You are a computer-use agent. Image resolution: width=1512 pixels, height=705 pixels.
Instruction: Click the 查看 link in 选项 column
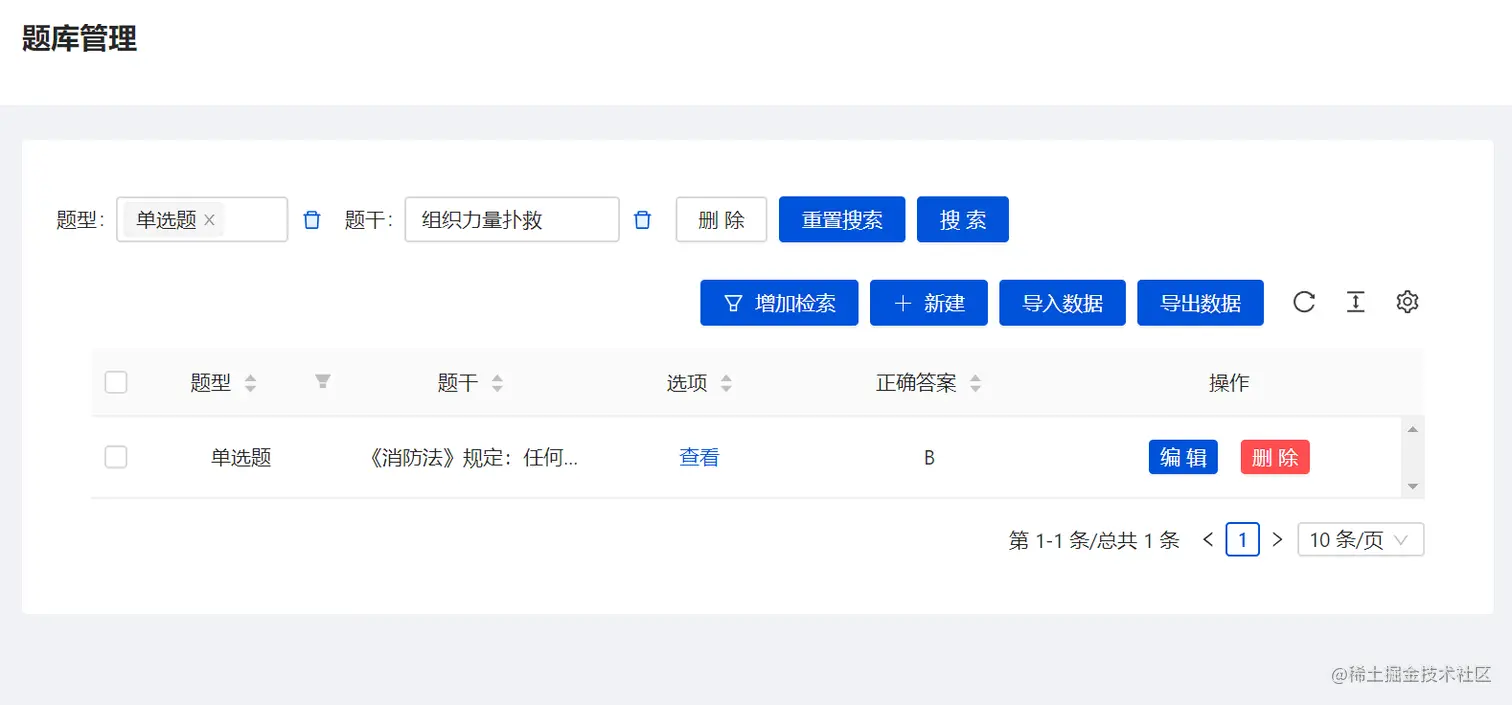point(699,458)
